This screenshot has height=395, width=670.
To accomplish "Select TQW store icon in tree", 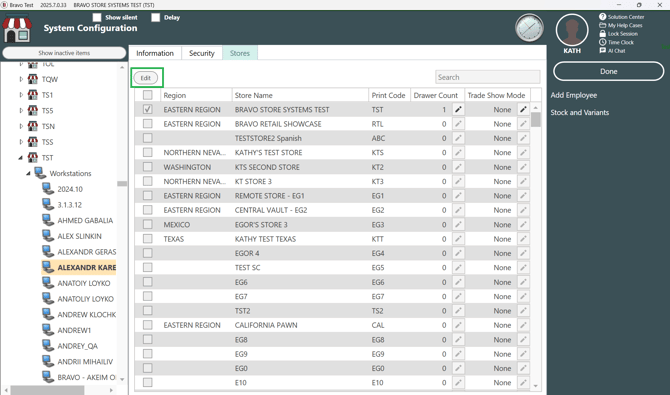I will [32, 79].
